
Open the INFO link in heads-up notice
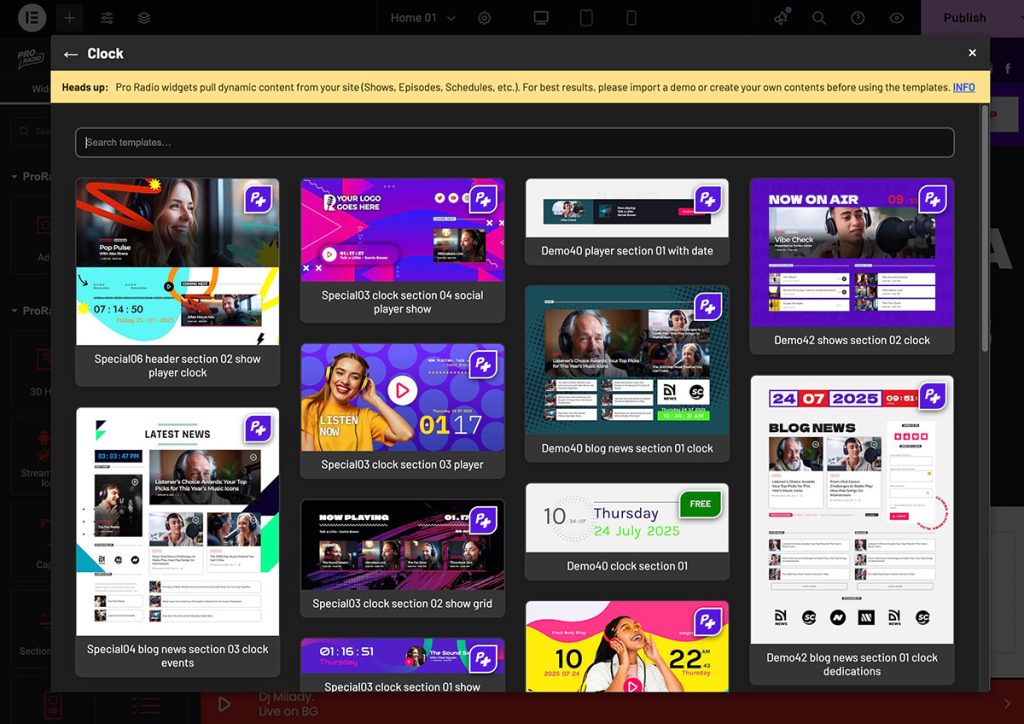coord(963,87)
